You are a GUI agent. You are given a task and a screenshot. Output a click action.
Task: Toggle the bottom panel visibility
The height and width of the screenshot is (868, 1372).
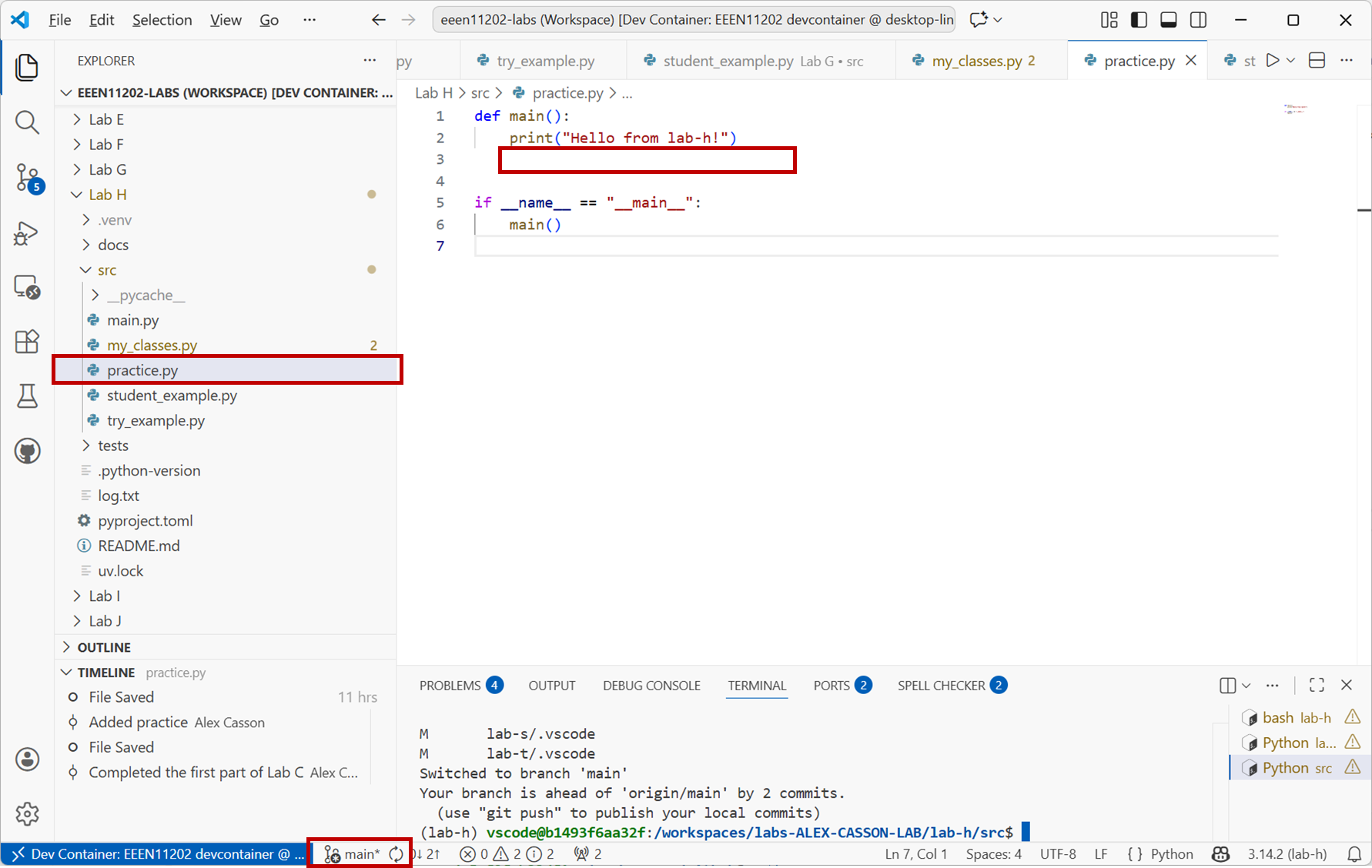1168,20
